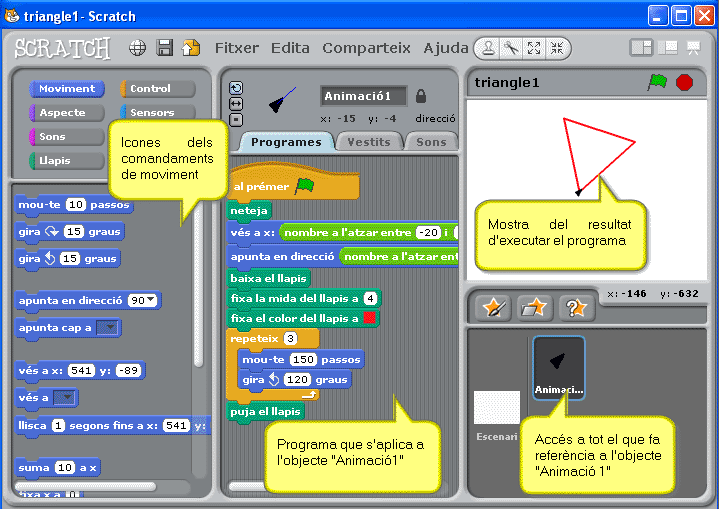Open the Ajuda menu
The height and width of the screenshot is (509, 719).
446,48
